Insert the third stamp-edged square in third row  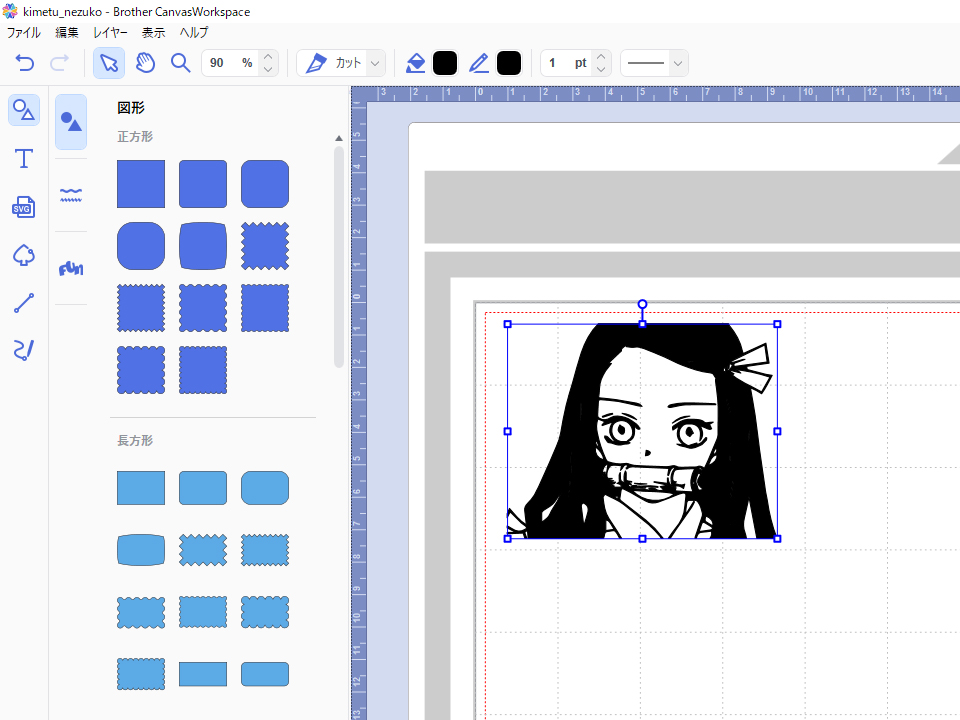tap(264, 308)
